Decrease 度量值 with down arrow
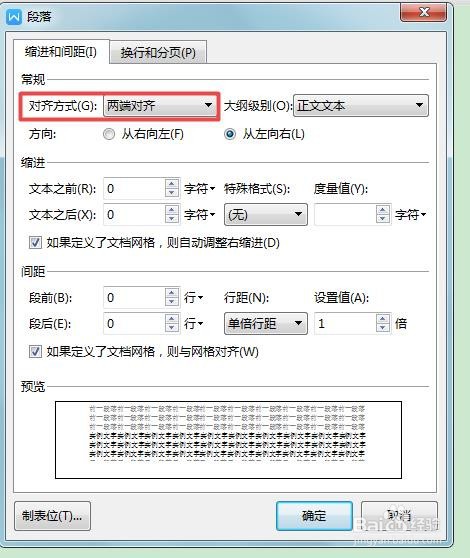This screenshot has height=558, width=470. pos(382,219)
